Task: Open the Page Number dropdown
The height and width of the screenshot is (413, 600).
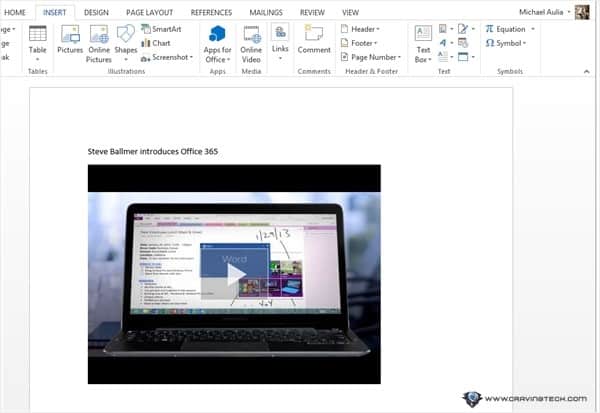Action: coord(371,57)
